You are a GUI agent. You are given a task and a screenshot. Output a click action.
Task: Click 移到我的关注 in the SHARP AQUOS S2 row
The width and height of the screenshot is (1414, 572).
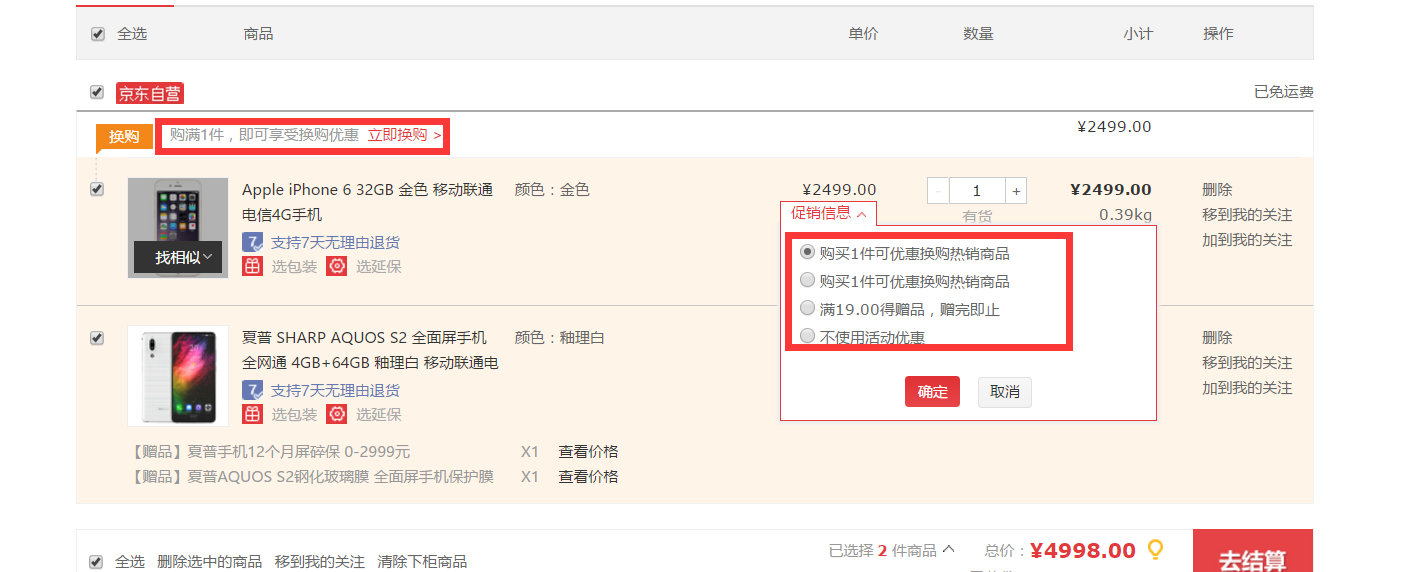(x=1247, y=362)
